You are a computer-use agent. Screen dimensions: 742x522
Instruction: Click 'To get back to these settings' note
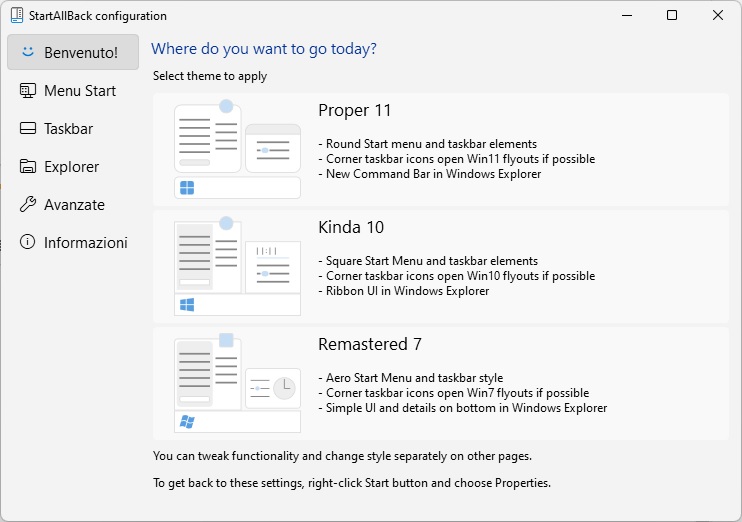[x=352, y=483]
